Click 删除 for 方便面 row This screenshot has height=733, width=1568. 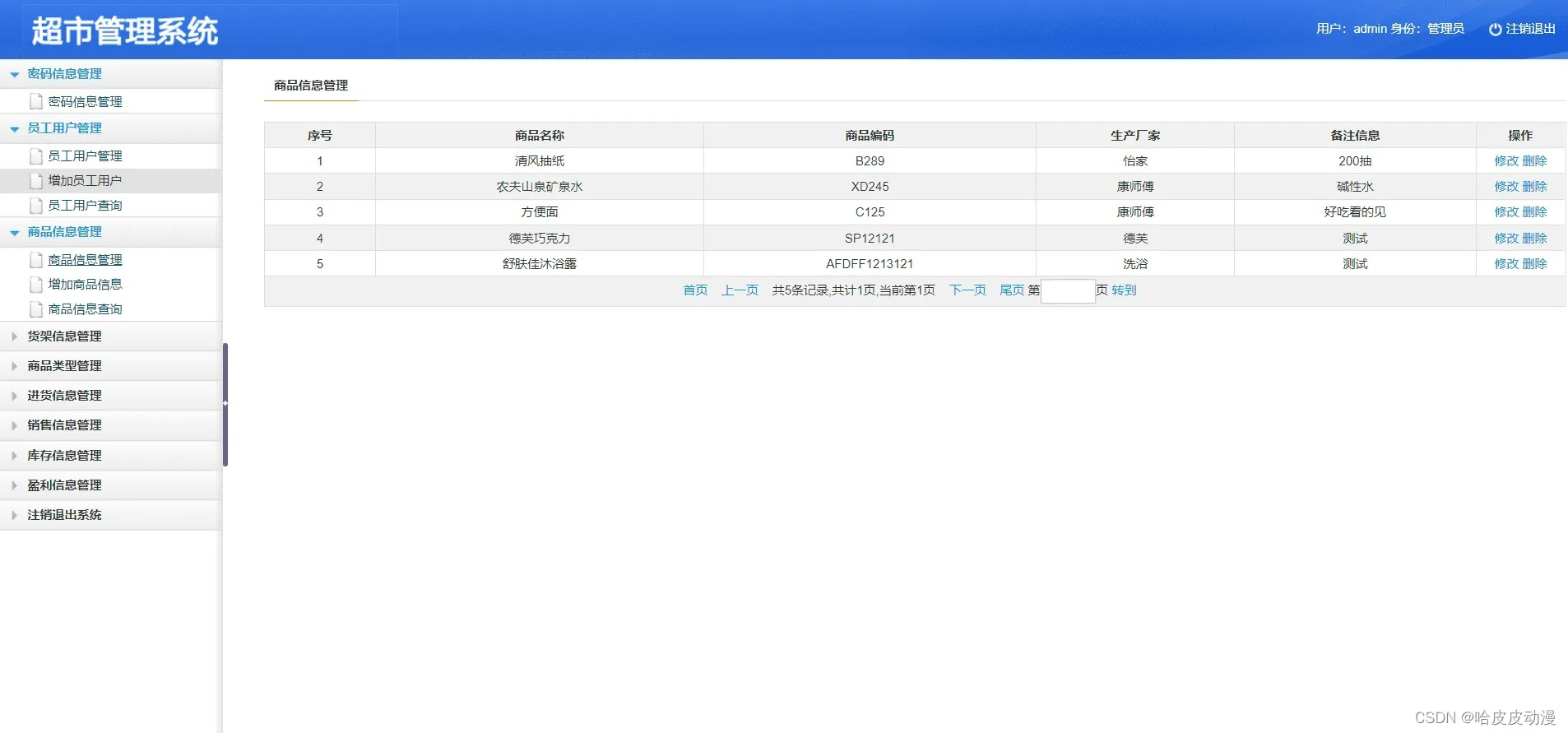coord(1534,211)
